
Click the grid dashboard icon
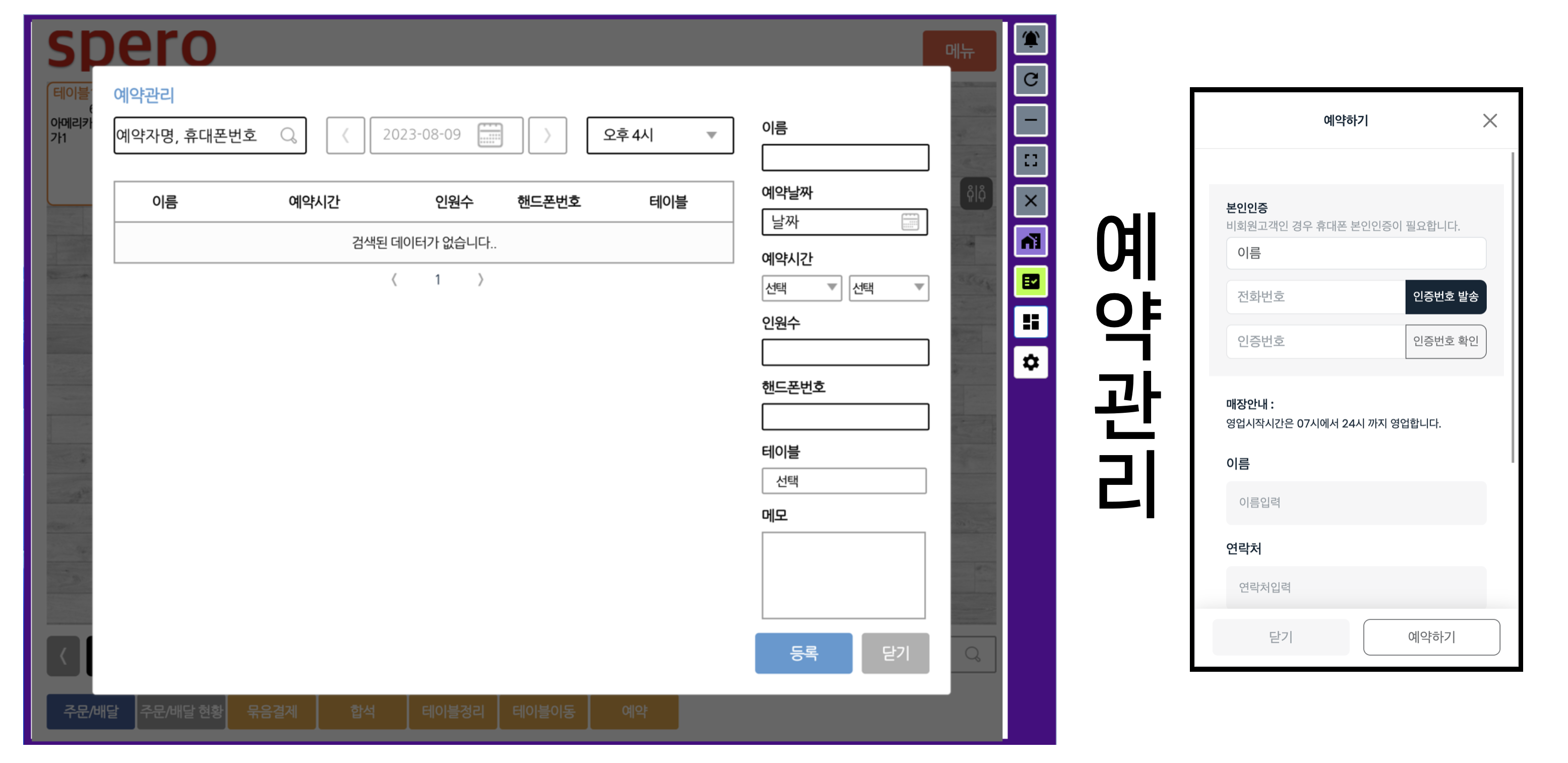pos(1030,322)
